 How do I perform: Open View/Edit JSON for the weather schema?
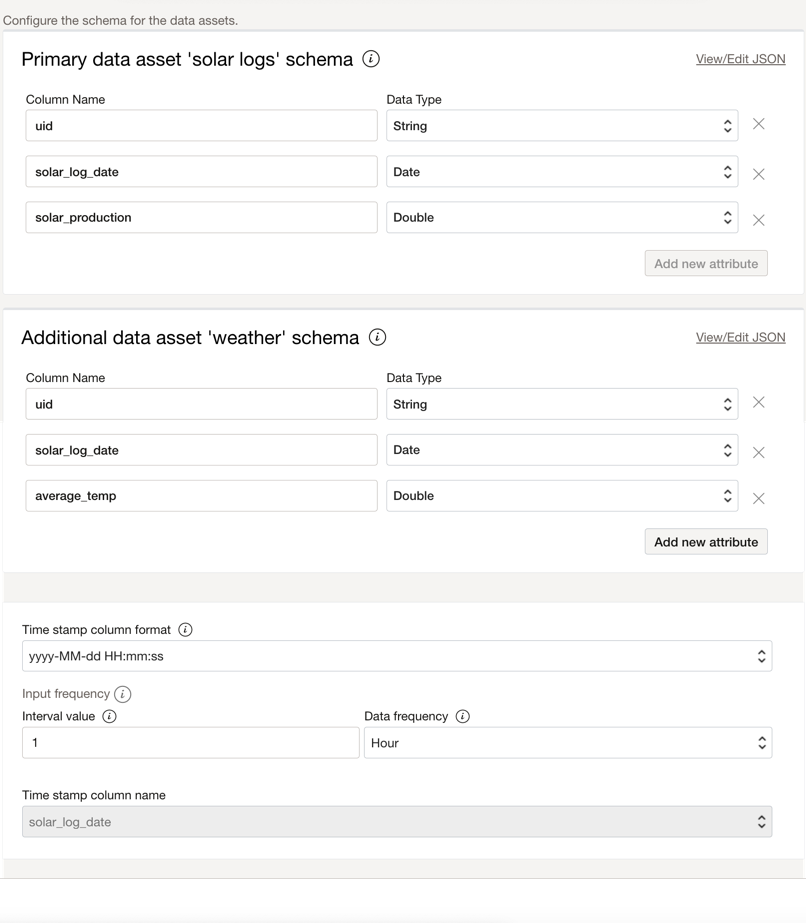740,338
